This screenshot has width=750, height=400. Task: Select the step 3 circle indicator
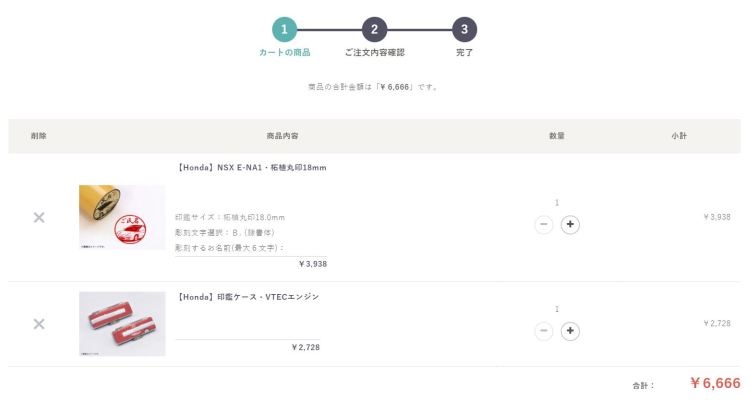tap(464, 30)
